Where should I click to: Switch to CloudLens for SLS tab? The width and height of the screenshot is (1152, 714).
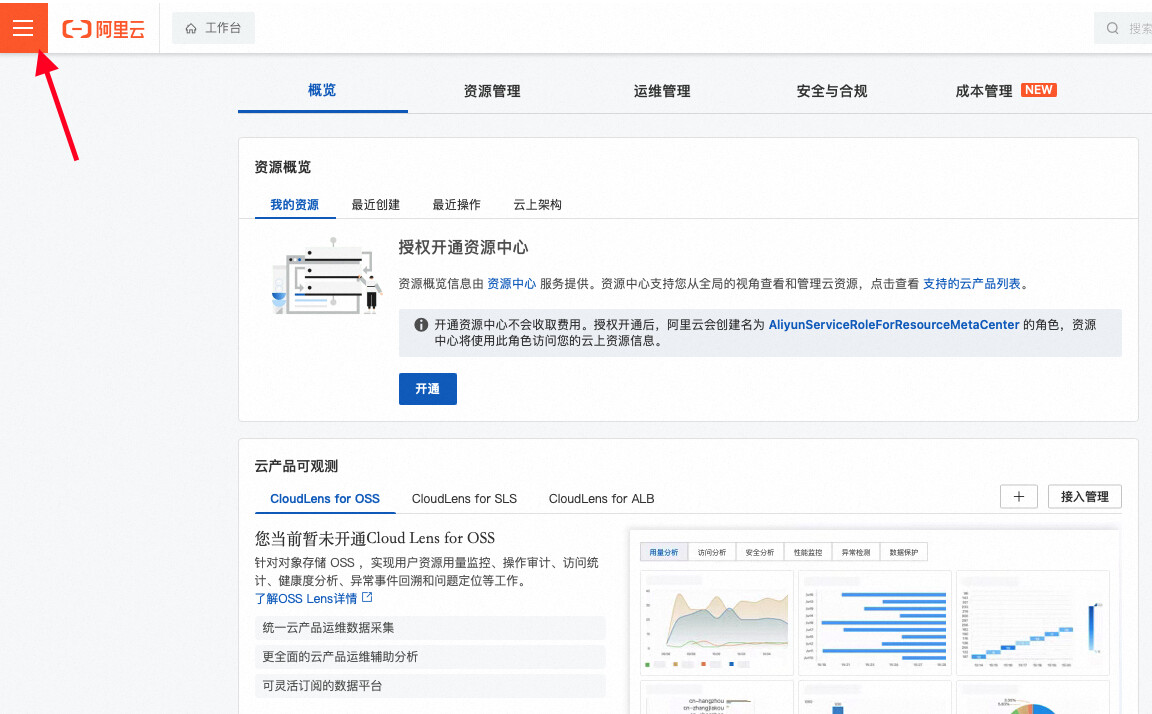pyautogui.click(x=464, y=498)
